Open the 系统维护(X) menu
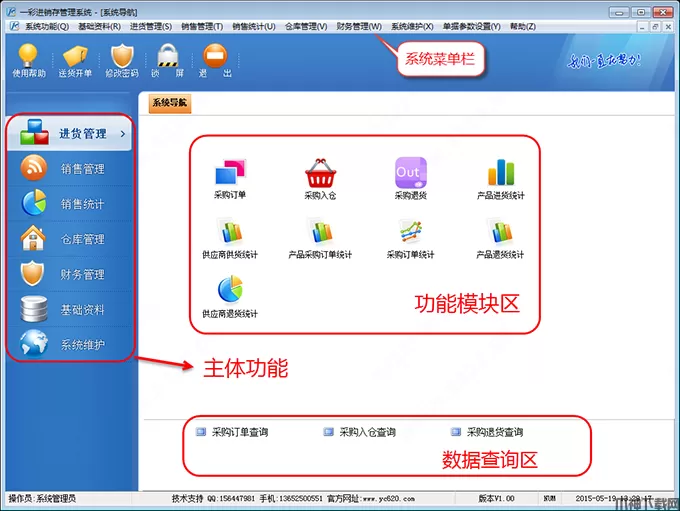 [412, 26]
